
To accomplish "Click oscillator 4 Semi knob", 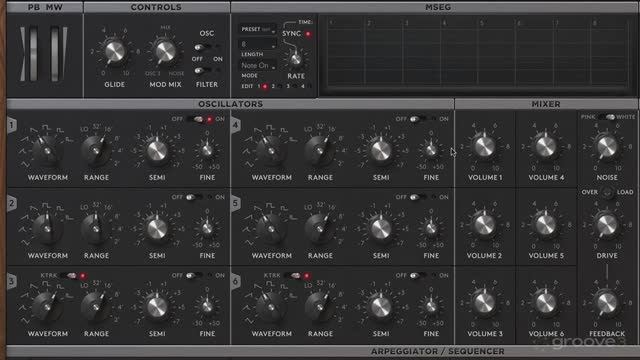I will click(x=381, y=151).
